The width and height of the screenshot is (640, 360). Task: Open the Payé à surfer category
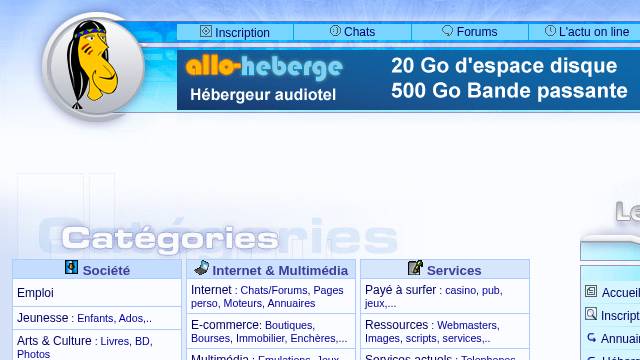coord(400,290)
